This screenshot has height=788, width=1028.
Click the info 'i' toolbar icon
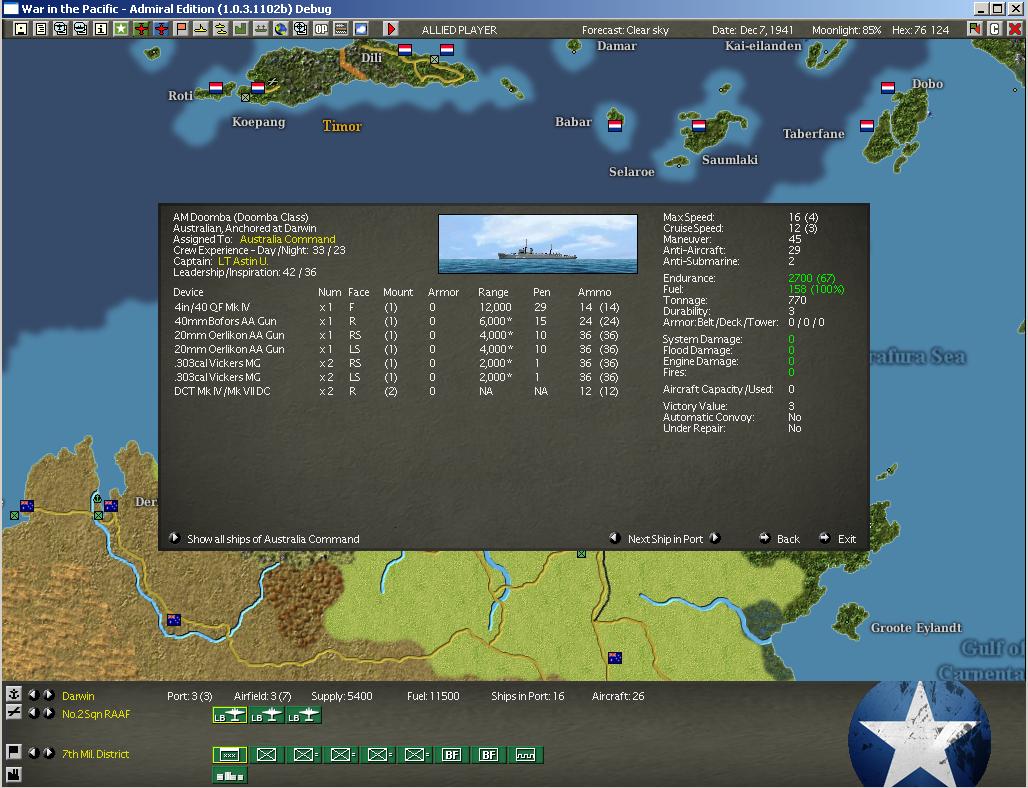click(x=100, y=29)
